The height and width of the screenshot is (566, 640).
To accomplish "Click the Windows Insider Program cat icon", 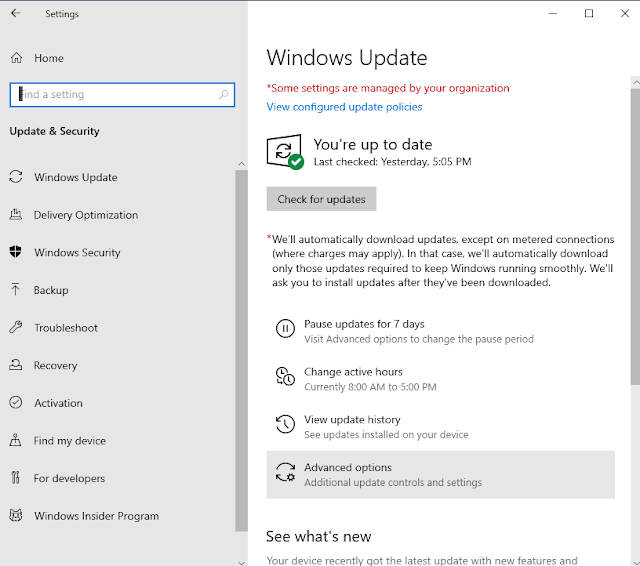I will pyautogui.click(x=16, y=515).
